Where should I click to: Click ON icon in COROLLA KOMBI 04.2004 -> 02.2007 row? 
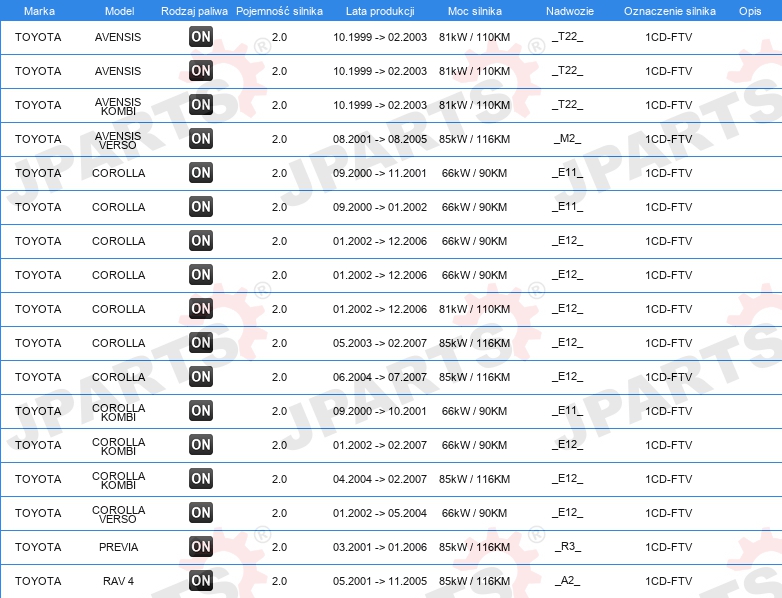coord(201,479)
